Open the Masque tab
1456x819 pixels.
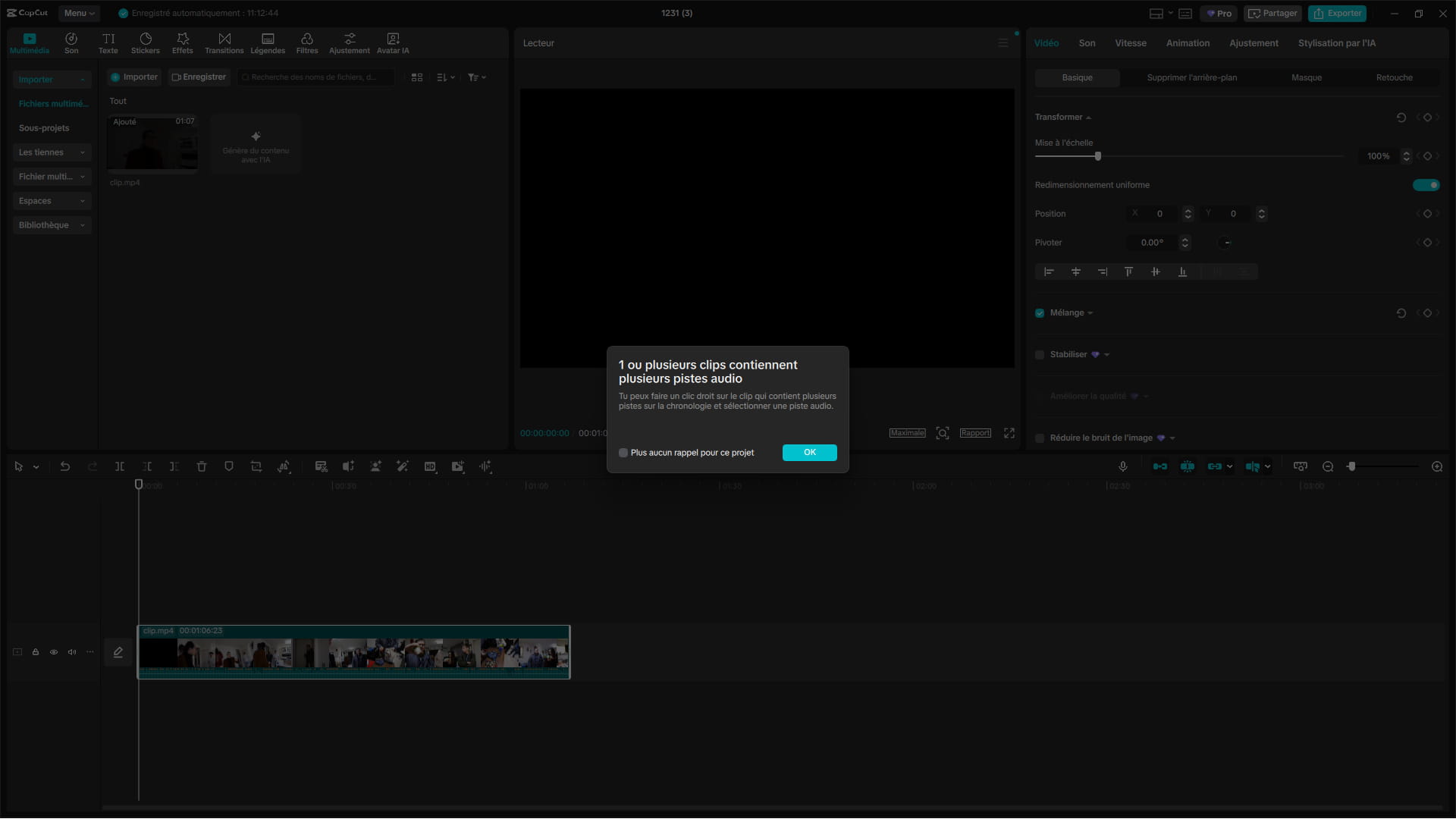point(1306,77)
